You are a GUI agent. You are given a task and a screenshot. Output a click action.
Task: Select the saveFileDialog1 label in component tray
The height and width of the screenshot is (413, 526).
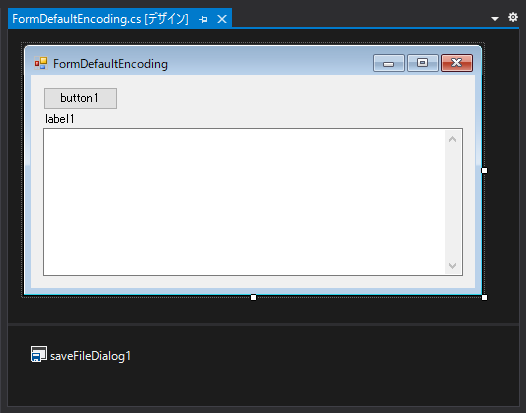pos(90,356)
